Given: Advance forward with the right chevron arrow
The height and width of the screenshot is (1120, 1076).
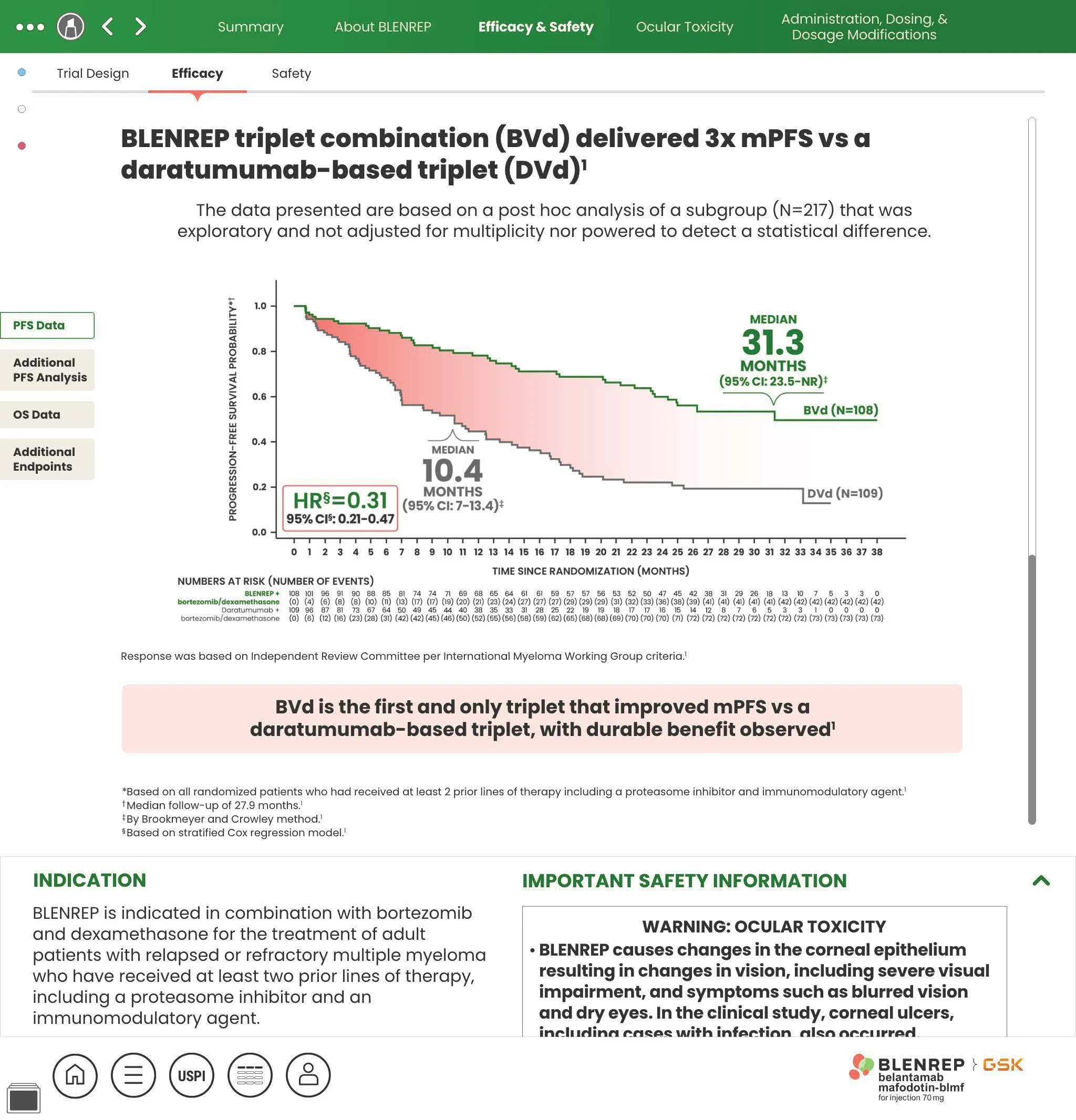Looking at the screenshot, I should 139,26.
